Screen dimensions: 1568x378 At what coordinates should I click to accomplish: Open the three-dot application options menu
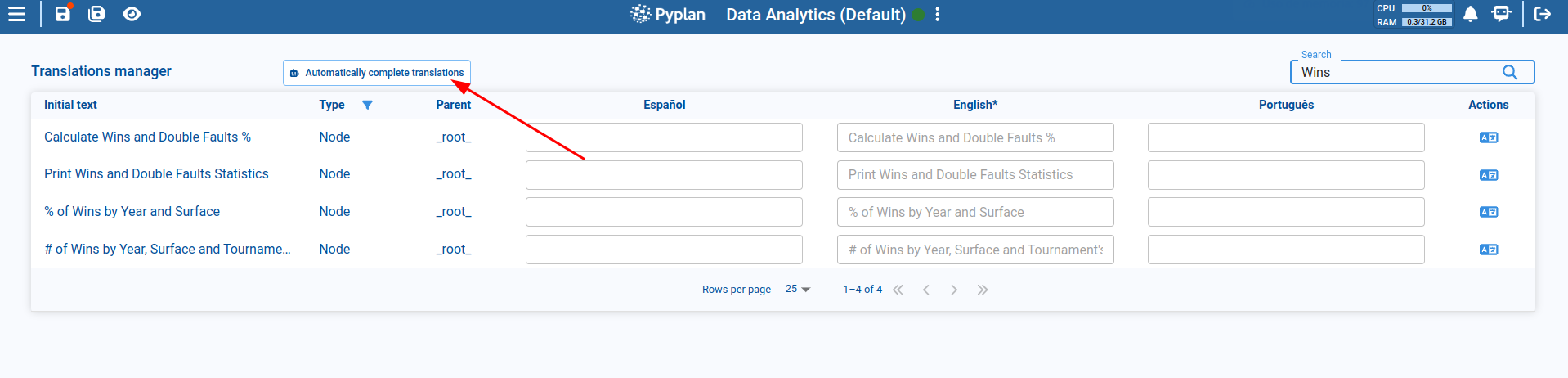tap(938, 15)
